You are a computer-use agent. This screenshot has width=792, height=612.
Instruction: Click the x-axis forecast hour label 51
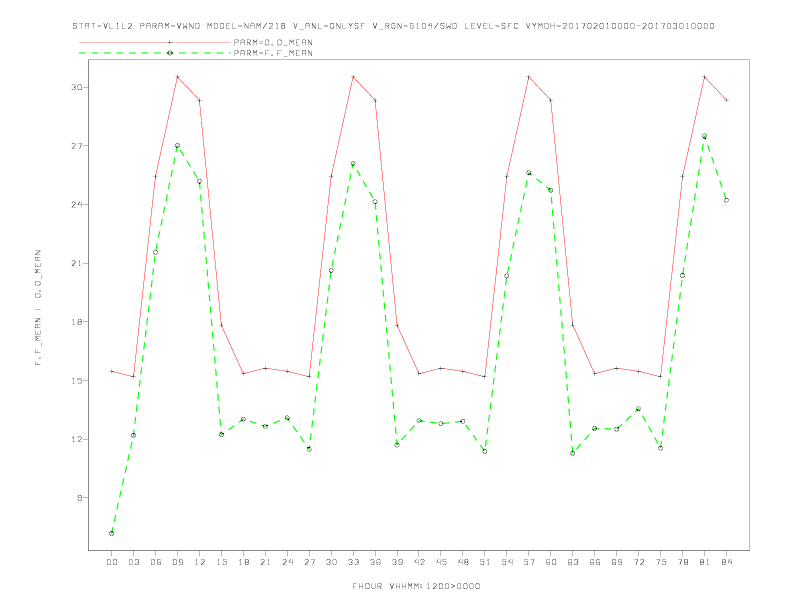[485, 562]
